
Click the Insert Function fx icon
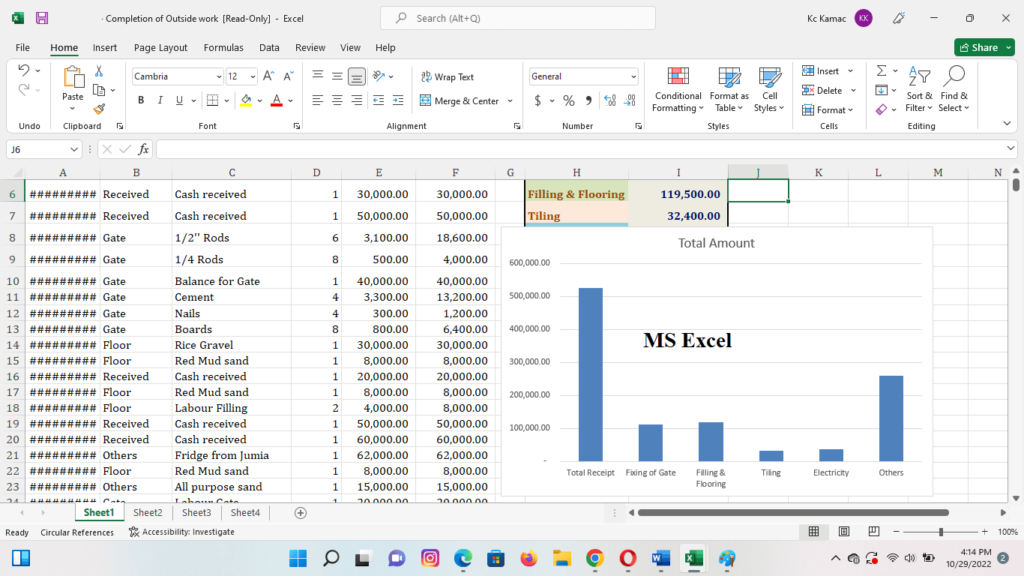coord(144,150)
